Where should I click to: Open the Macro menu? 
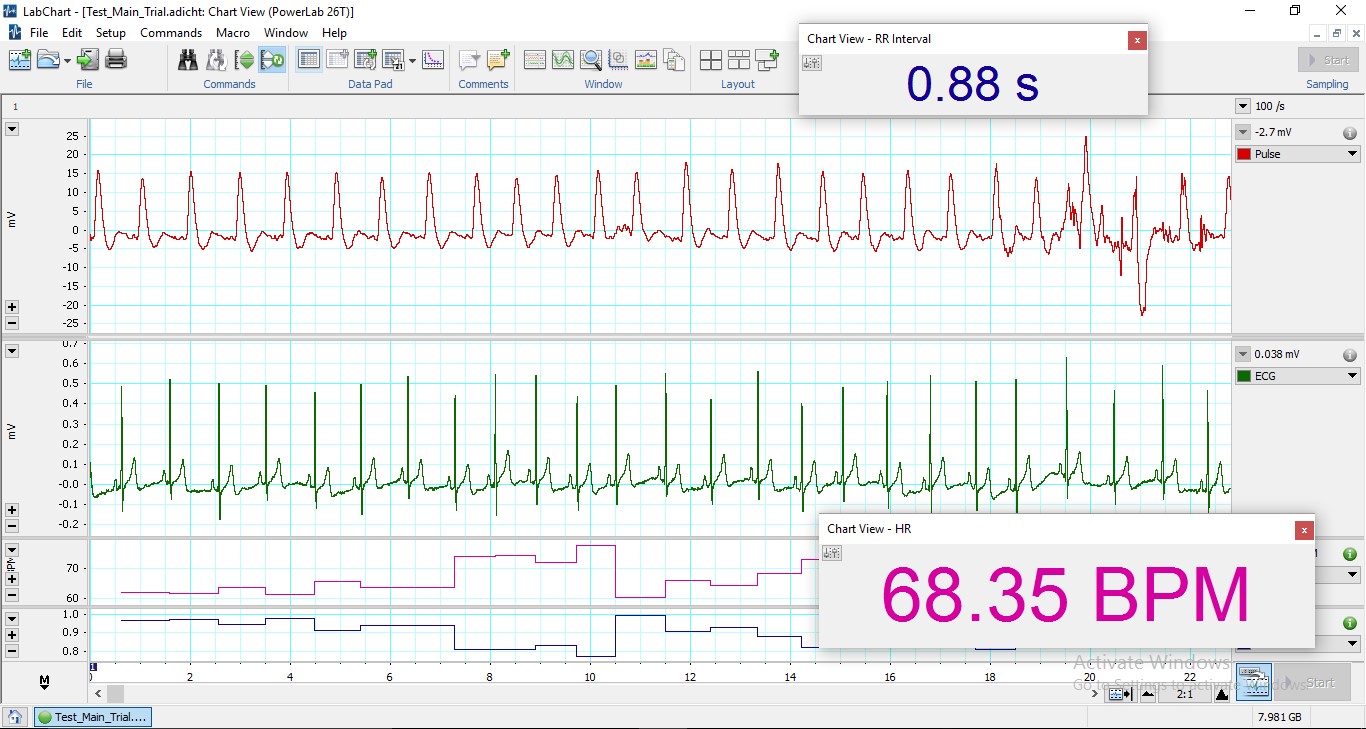coord(233,33)
